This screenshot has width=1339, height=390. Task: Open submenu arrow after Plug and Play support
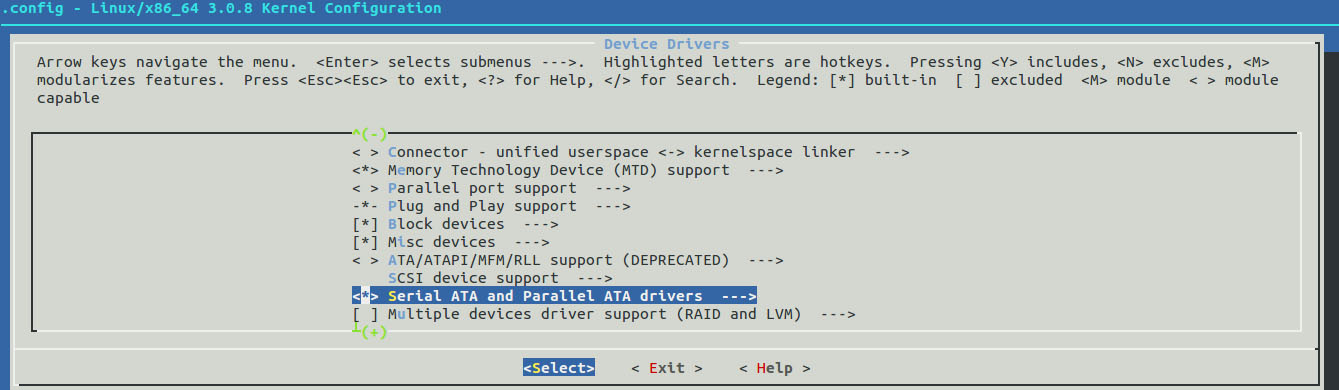[612, 206]
